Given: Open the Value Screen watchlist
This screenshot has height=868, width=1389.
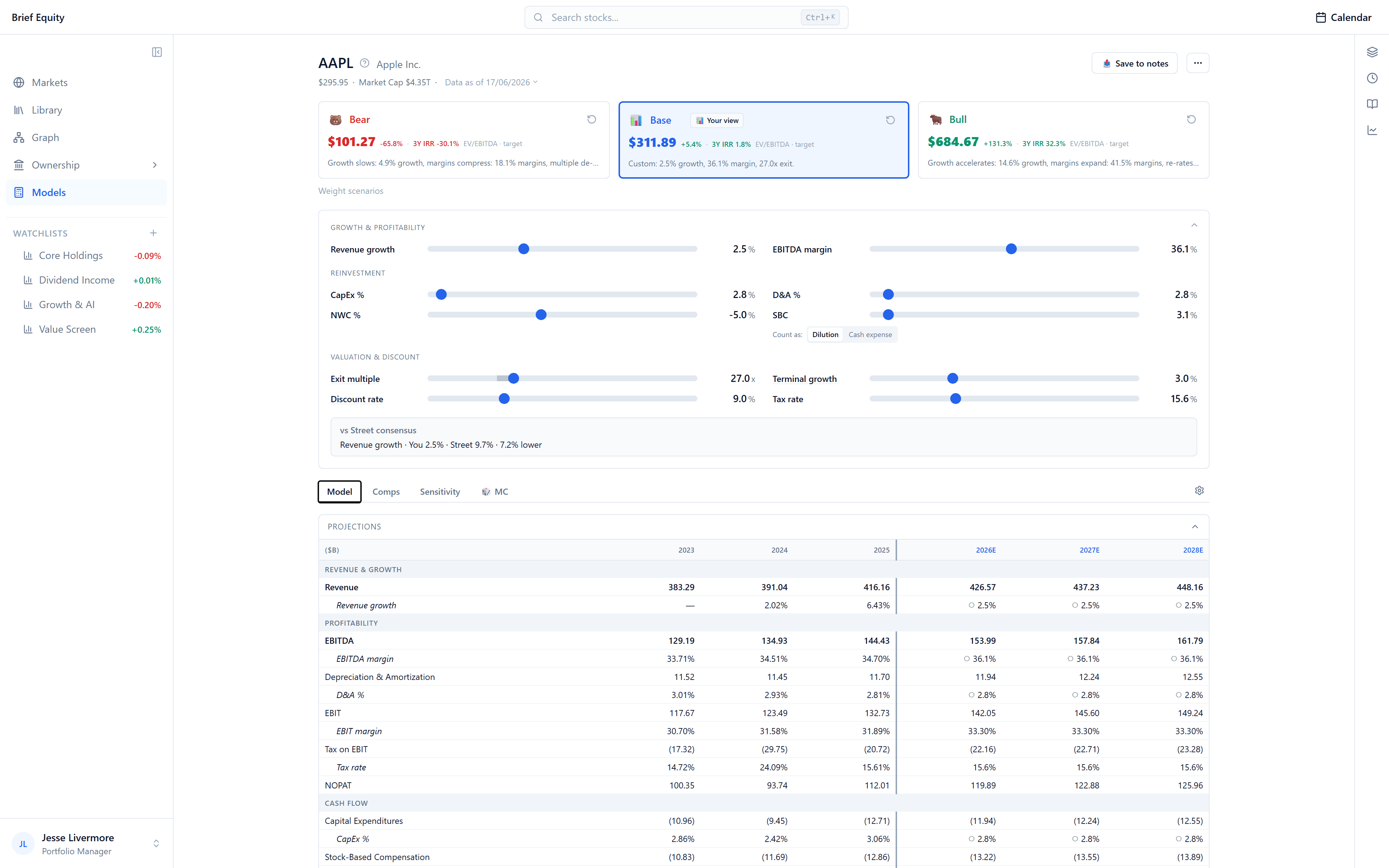Looking at the screenshot, I should pos(86,329).
